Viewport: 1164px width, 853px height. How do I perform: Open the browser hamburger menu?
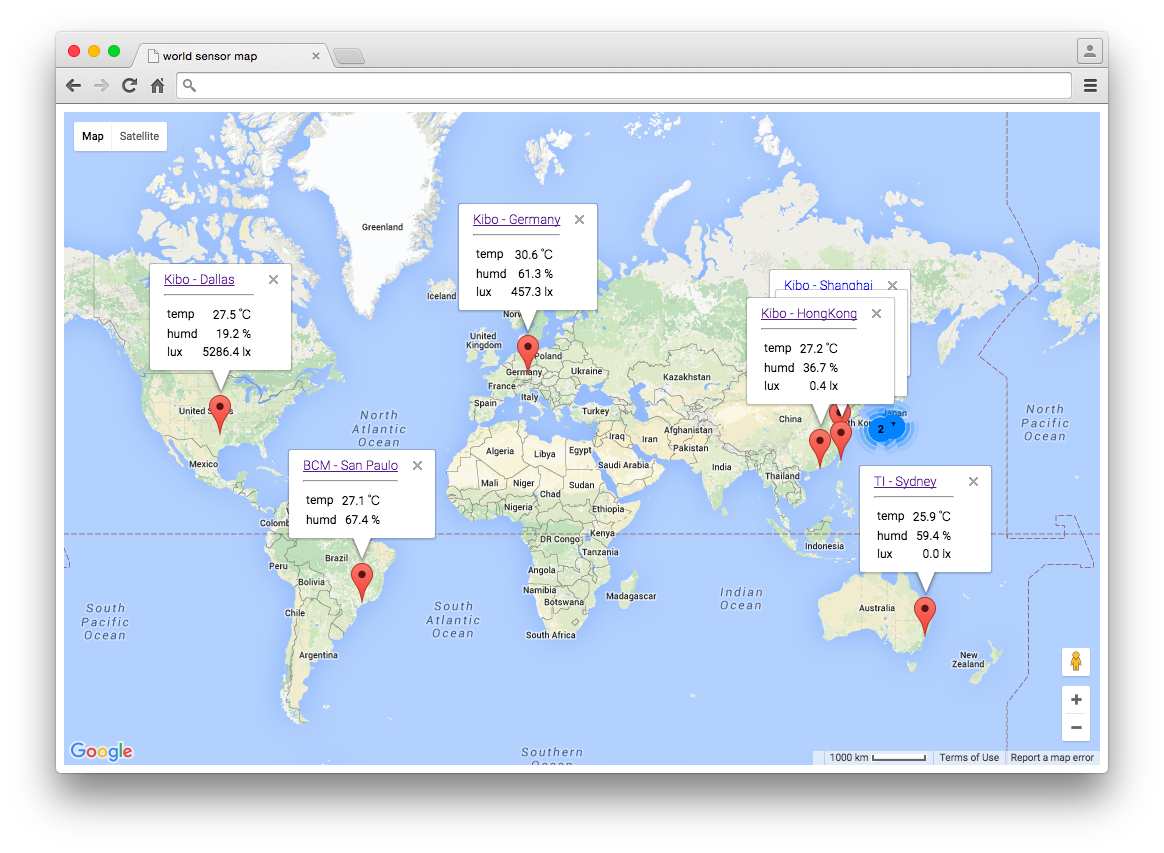(x=1090, y=86)
